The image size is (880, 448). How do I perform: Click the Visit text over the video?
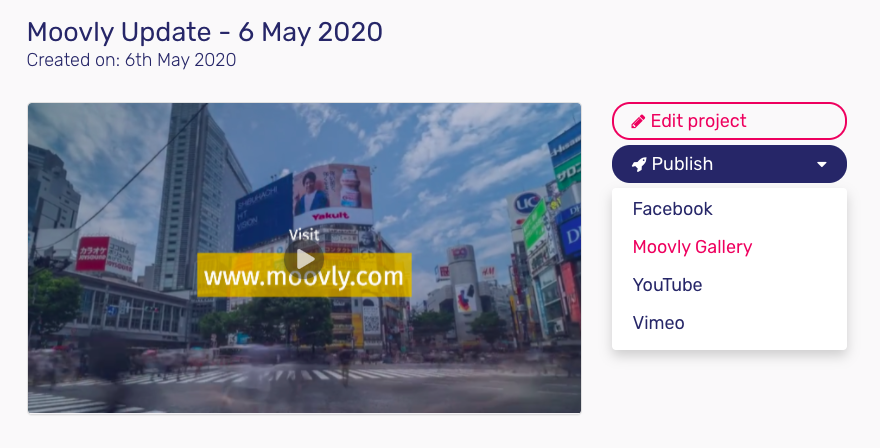(x=304, y=235)
